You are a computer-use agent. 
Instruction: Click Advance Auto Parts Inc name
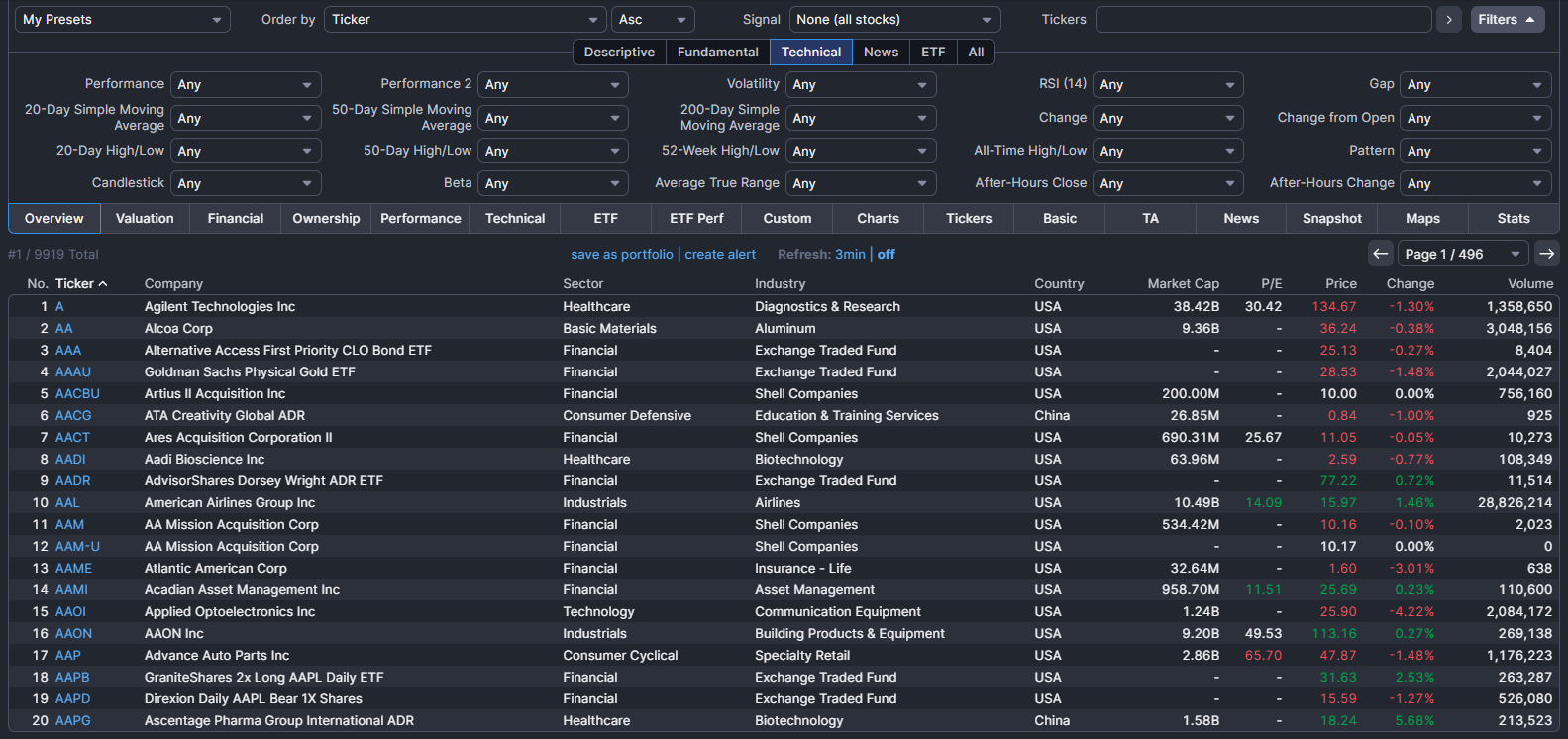[217, 656]
